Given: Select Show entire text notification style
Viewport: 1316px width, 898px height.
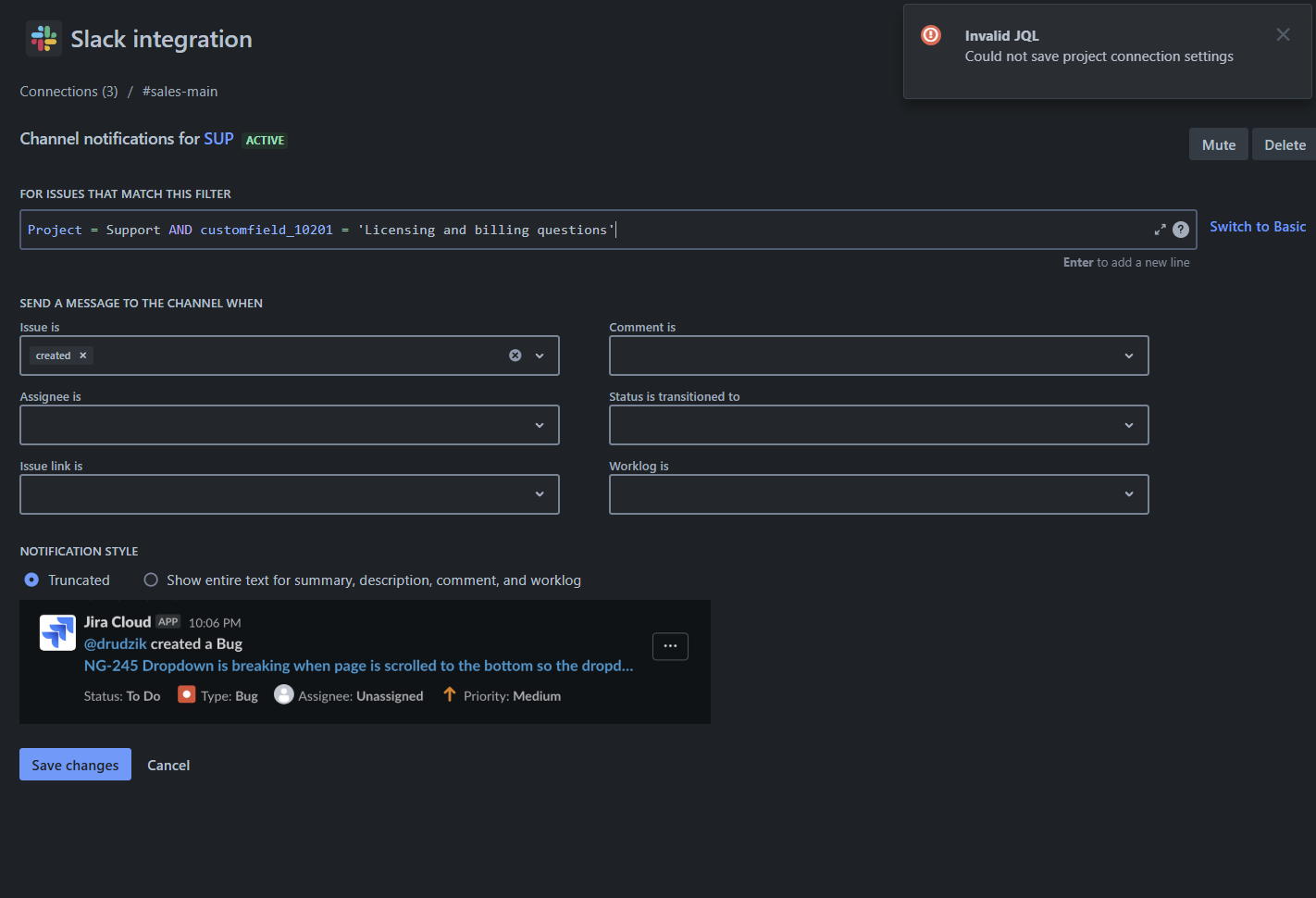Looking at the screenshot, I should [x=150, y=580].
